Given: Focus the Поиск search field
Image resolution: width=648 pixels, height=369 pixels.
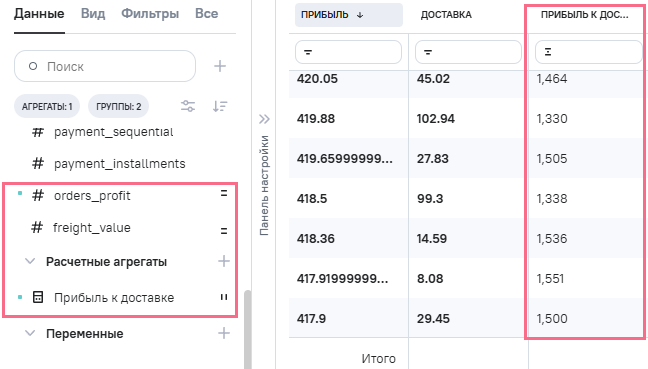Looking at the screenshot, I should pos(105,66).
